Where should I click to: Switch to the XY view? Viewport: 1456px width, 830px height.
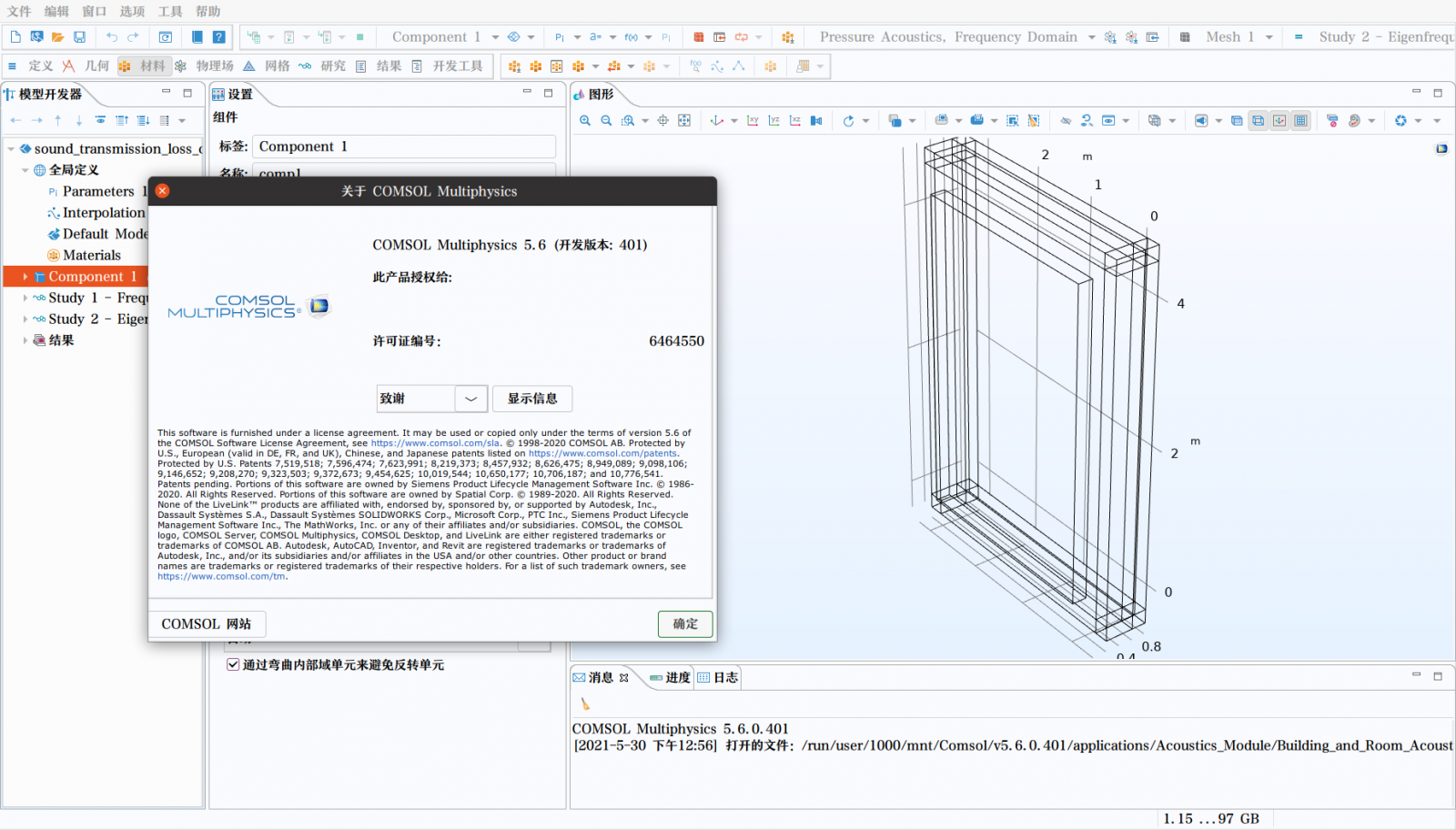[x=753, y=120]
